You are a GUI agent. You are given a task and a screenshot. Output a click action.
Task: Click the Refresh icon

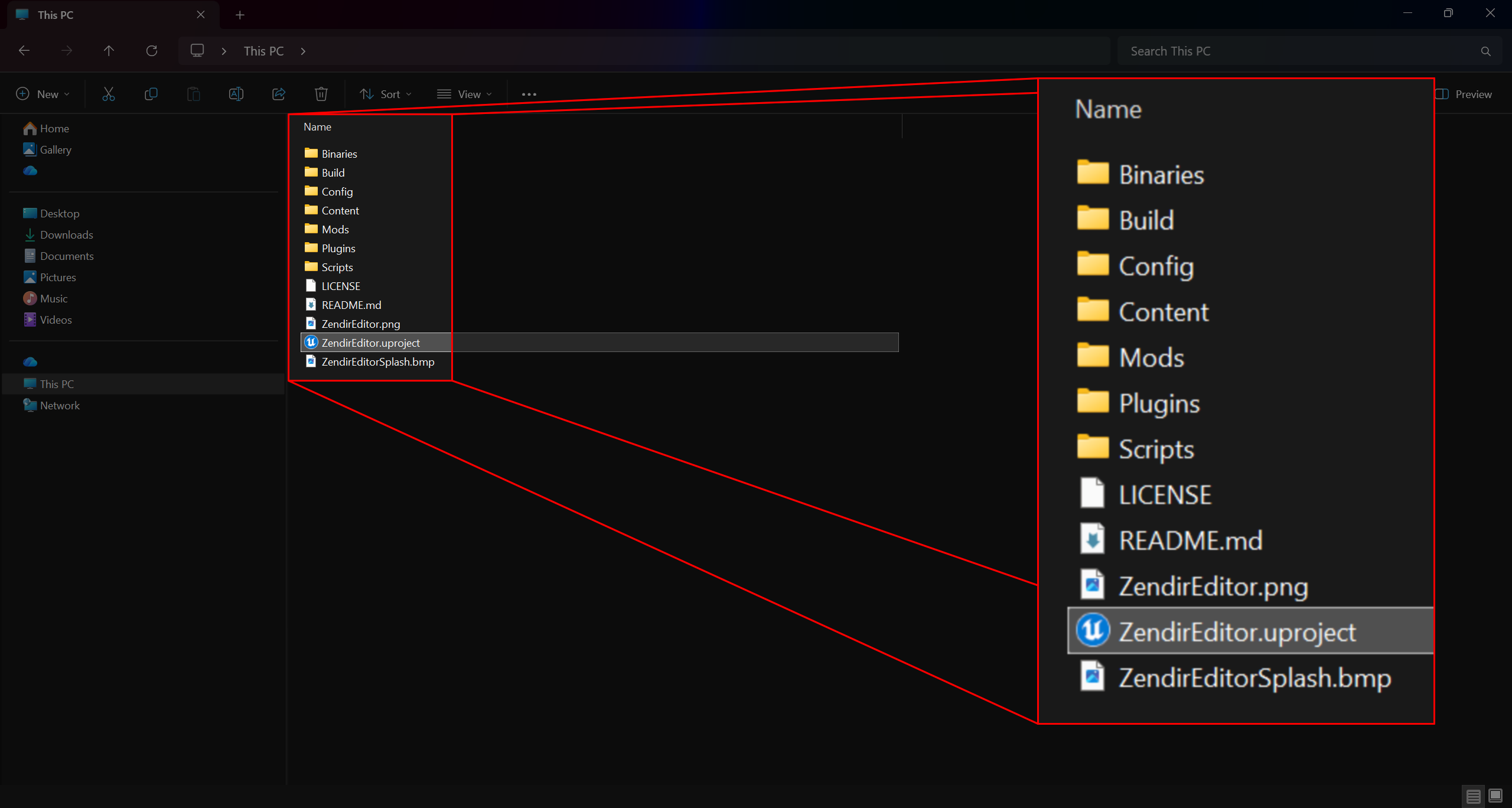pos(152,51)
